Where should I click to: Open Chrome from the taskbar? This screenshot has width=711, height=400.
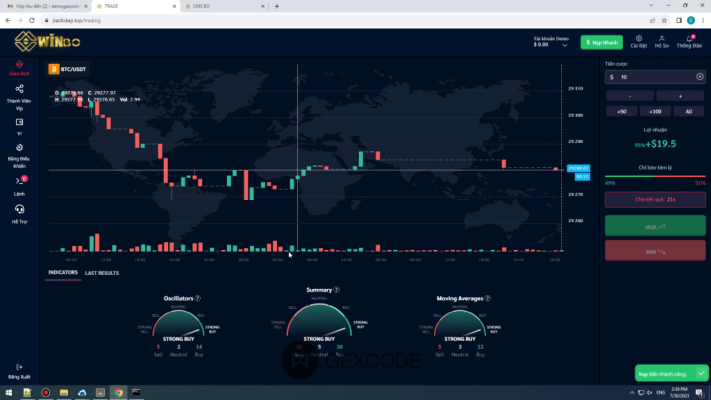pyautogui.click(x=118, y=392)
